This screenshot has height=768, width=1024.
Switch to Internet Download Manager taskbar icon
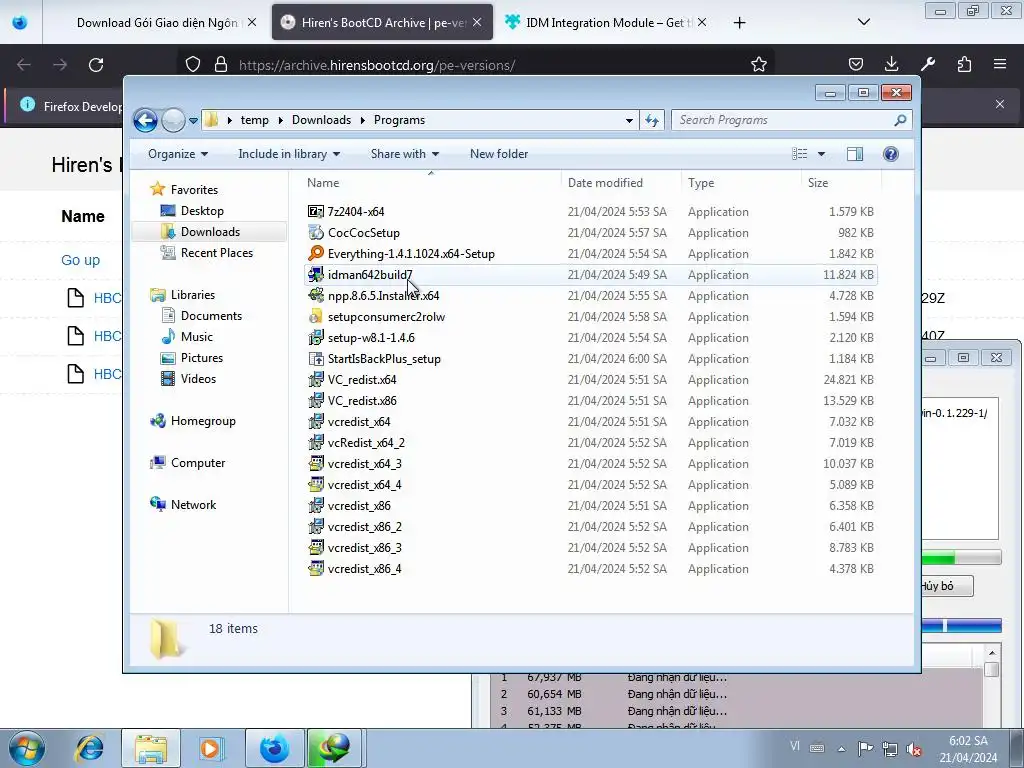pos(335,748)
